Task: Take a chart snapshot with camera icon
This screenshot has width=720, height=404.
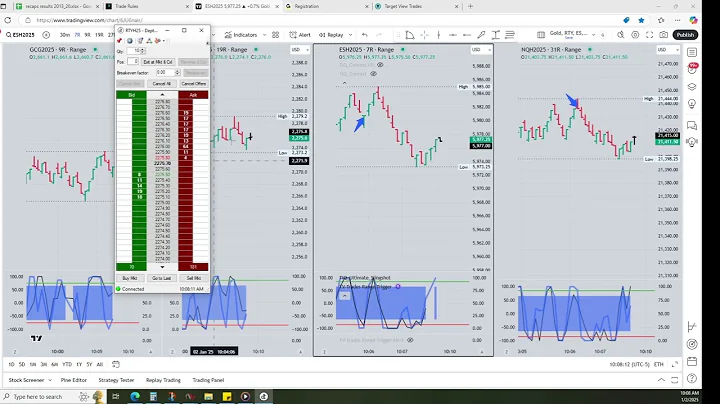Action: pos(664,35)
